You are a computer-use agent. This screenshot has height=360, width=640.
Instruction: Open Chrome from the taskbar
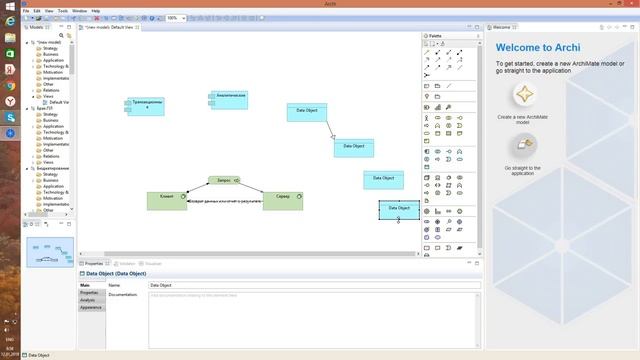click(x=10, y=86)
